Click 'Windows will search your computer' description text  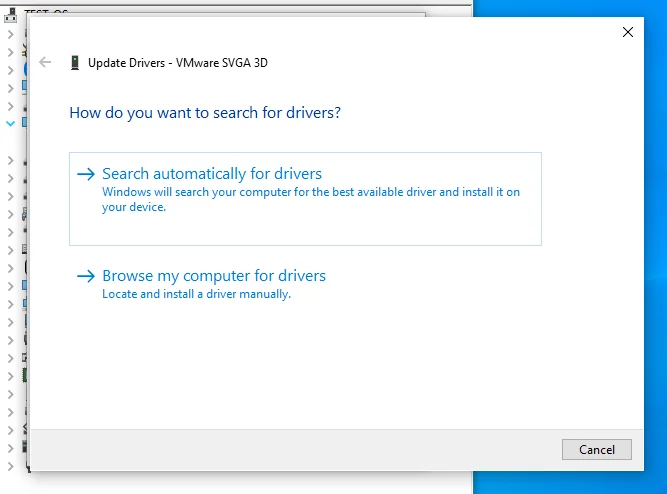coord(311,199)
